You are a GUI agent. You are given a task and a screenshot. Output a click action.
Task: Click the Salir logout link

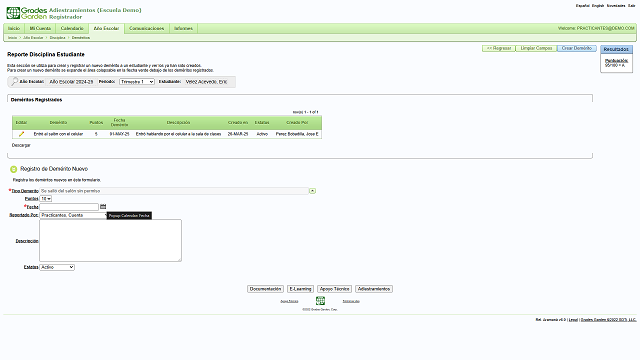[631, 6]
